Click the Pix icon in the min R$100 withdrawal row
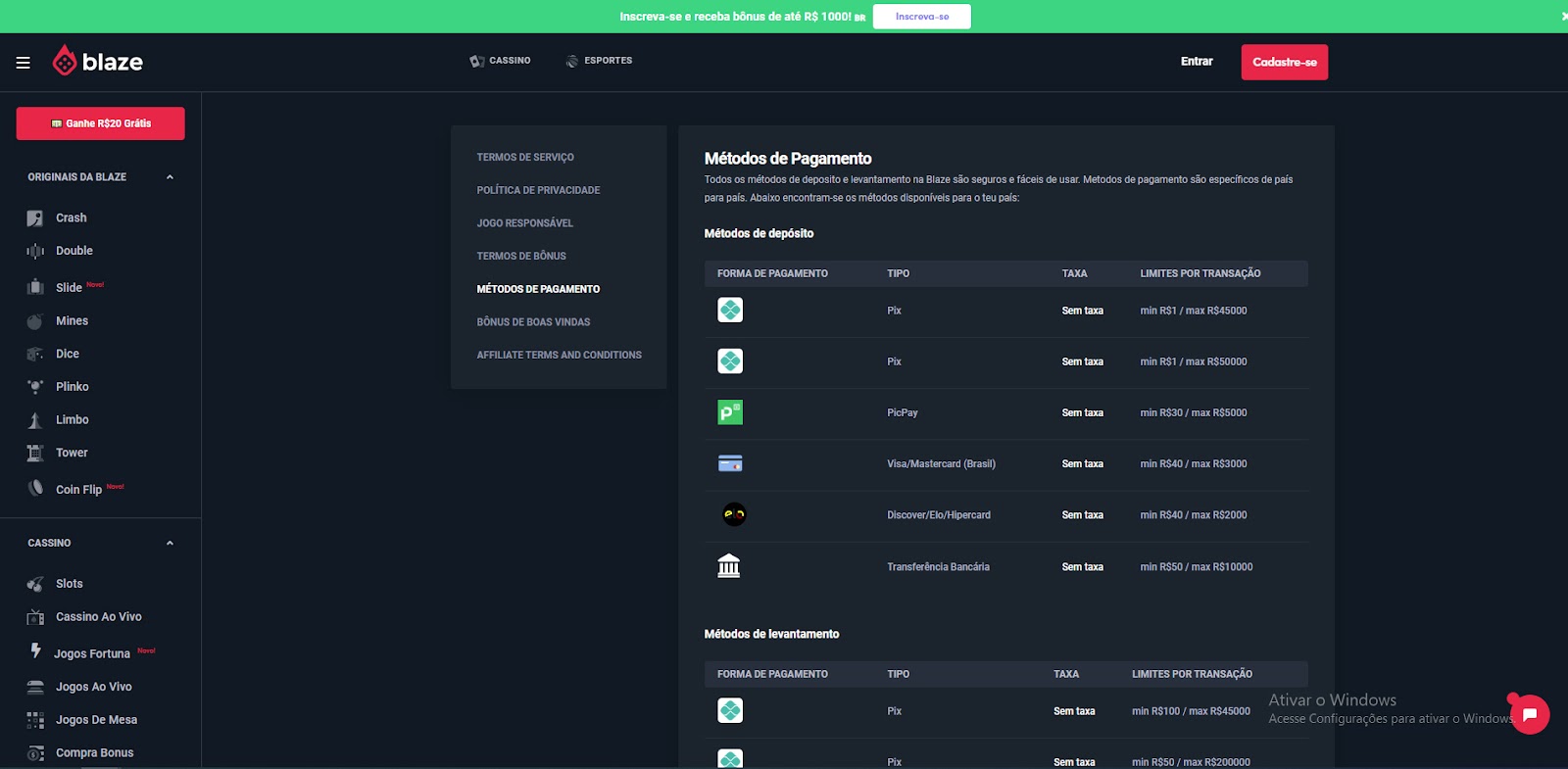1568x769 pixels. tap(730, 710)
